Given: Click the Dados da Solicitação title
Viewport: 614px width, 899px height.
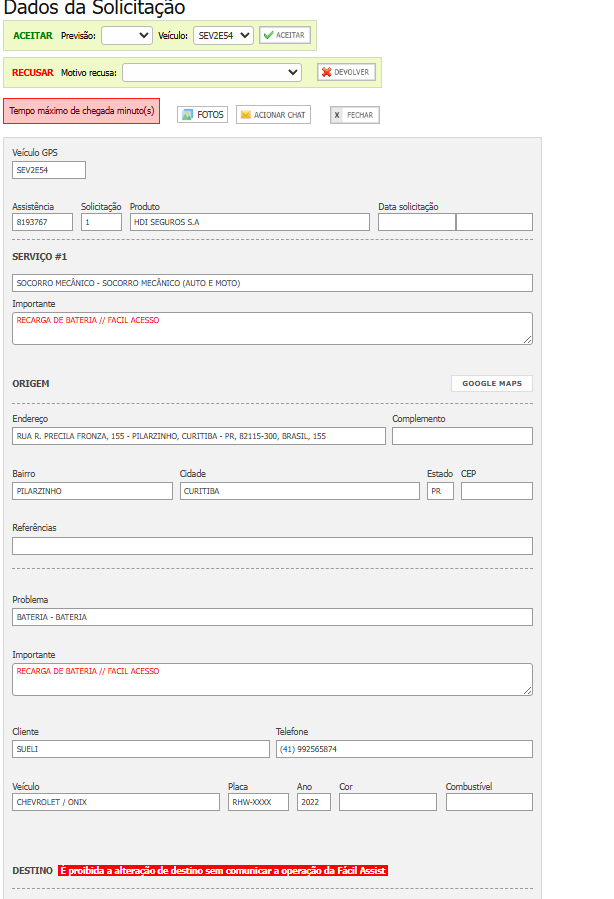Looking at the screenshot, I should [94, 8].
